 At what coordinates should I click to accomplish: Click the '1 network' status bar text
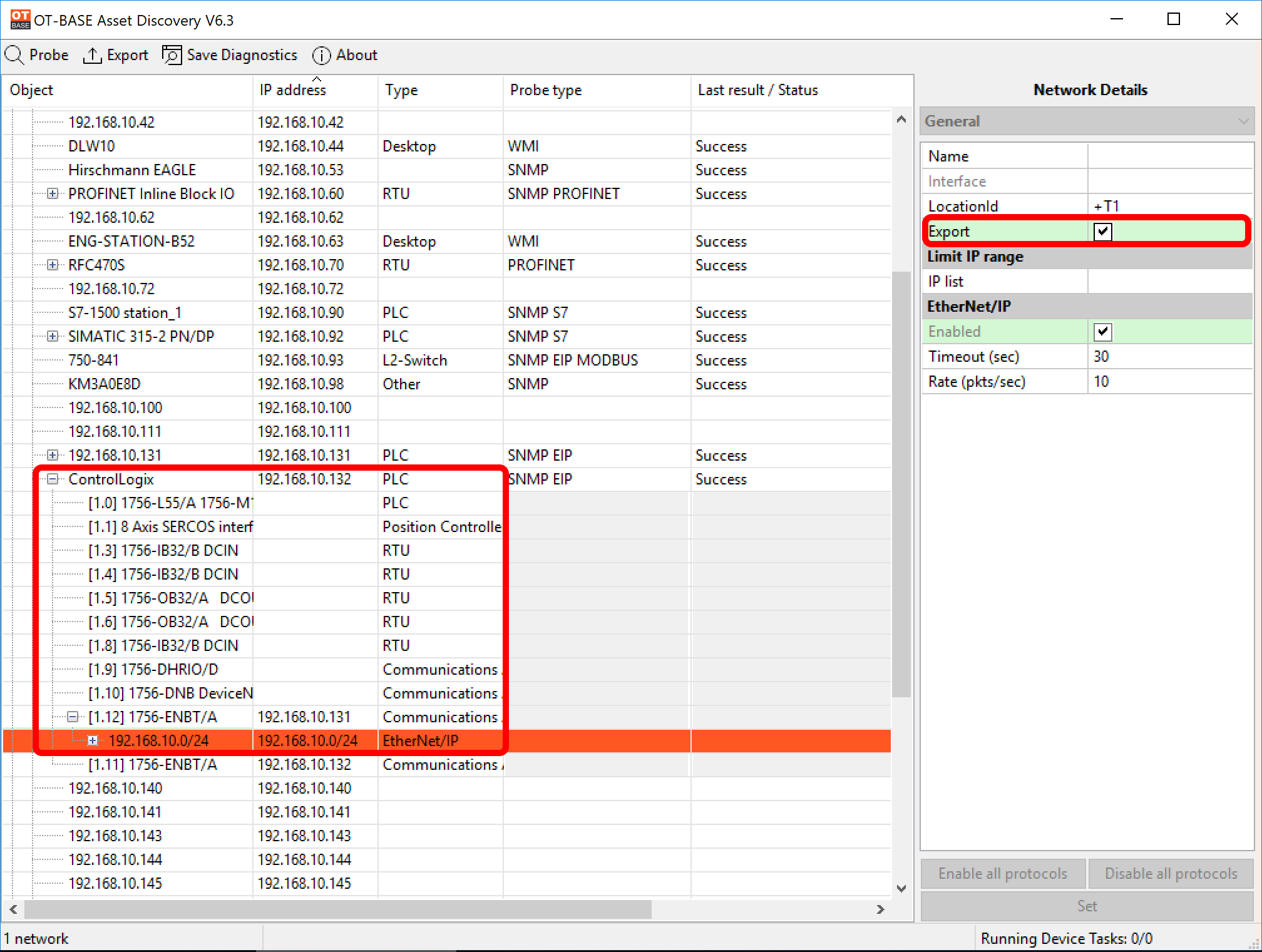tap(36, 939)
